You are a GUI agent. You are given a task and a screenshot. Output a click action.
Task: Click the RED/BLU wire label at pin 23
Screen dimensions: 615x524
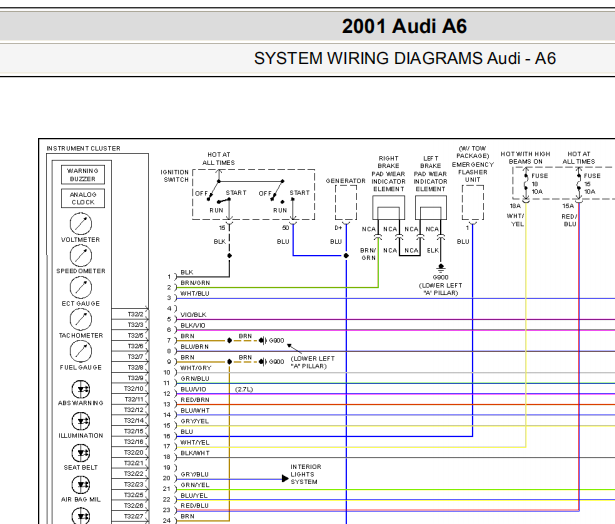click(194, 506)
